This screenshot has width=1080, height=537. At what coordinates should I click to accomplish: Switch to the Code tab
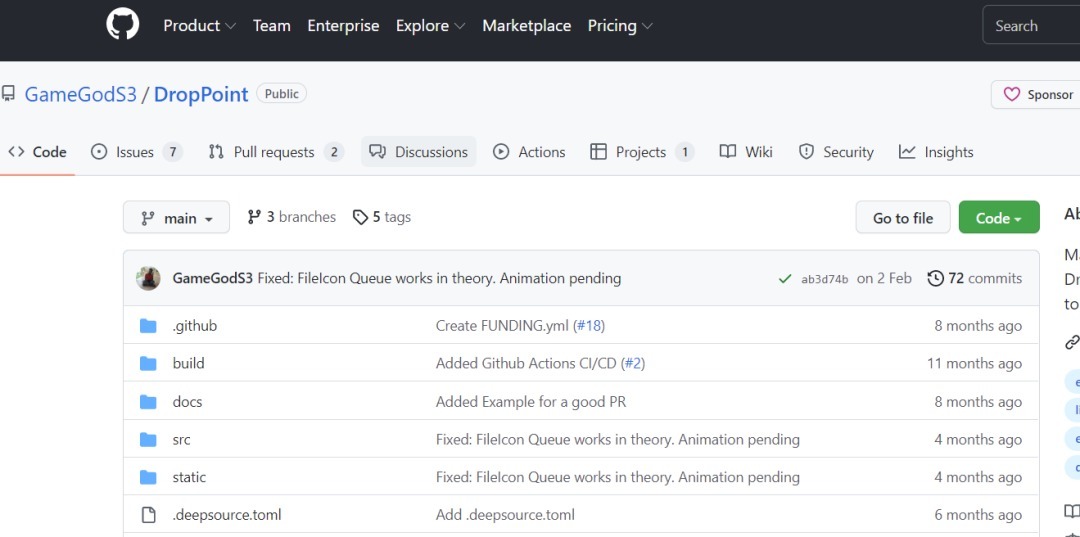(37, 152)
